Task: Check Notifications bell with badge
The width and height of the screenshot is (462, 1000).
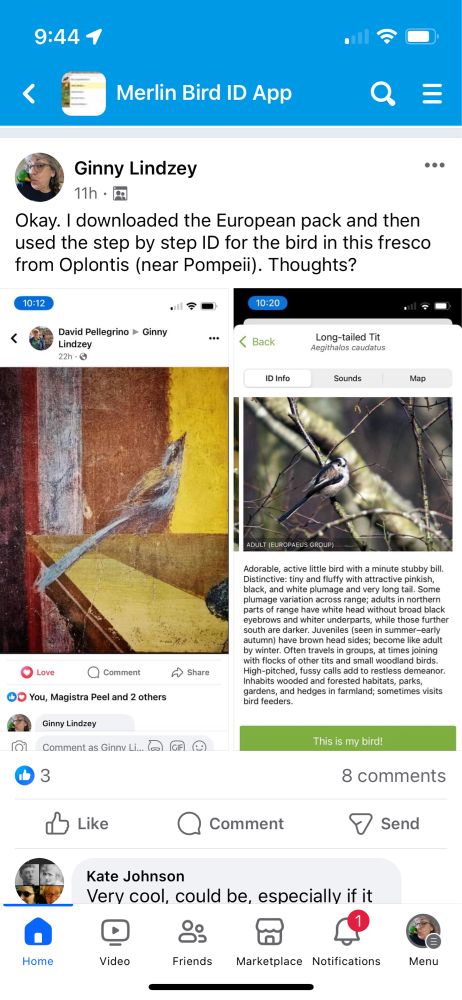Action: [x=346, y=943]
